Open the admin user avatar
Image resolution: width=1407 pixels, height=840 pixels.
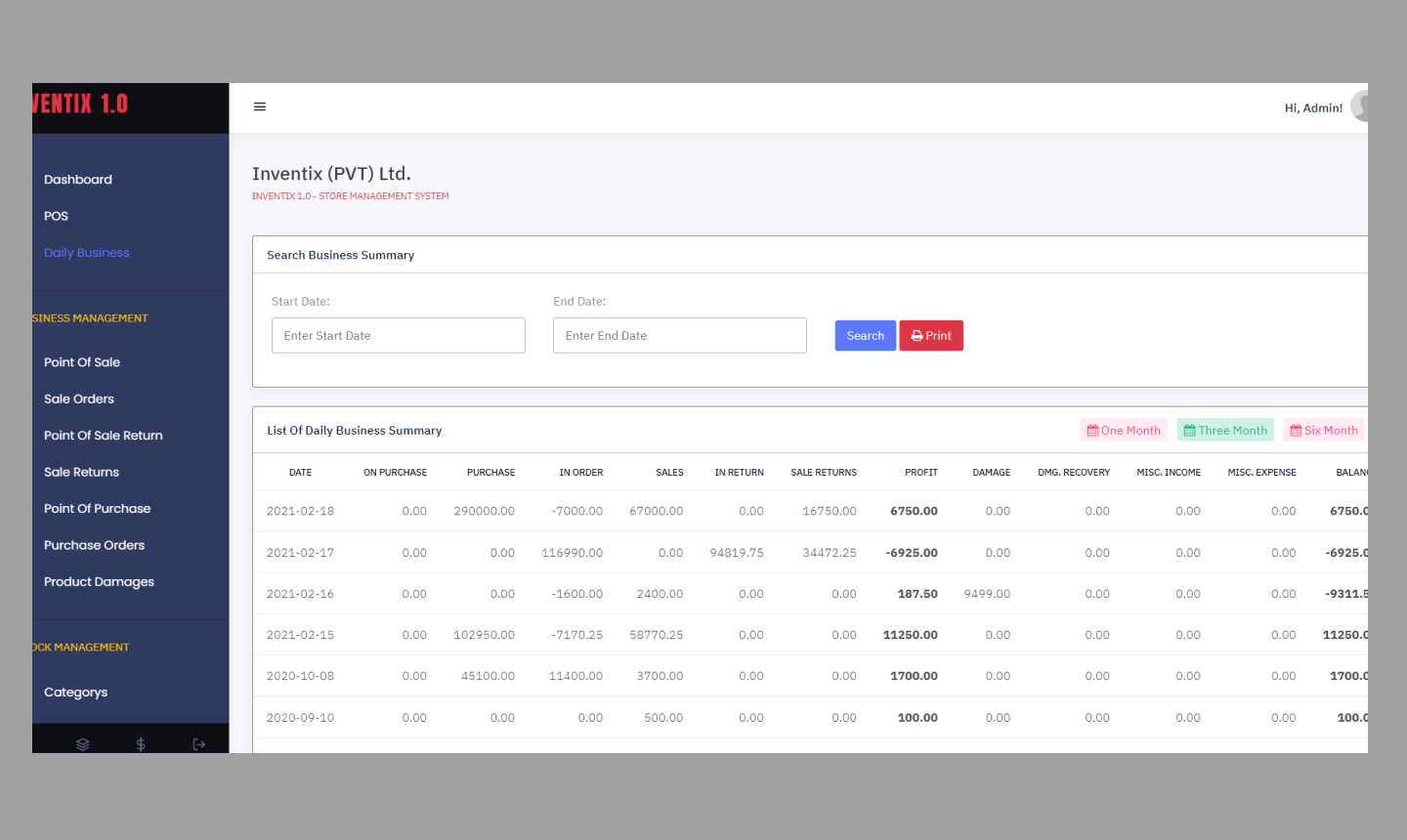point(1359,106)
